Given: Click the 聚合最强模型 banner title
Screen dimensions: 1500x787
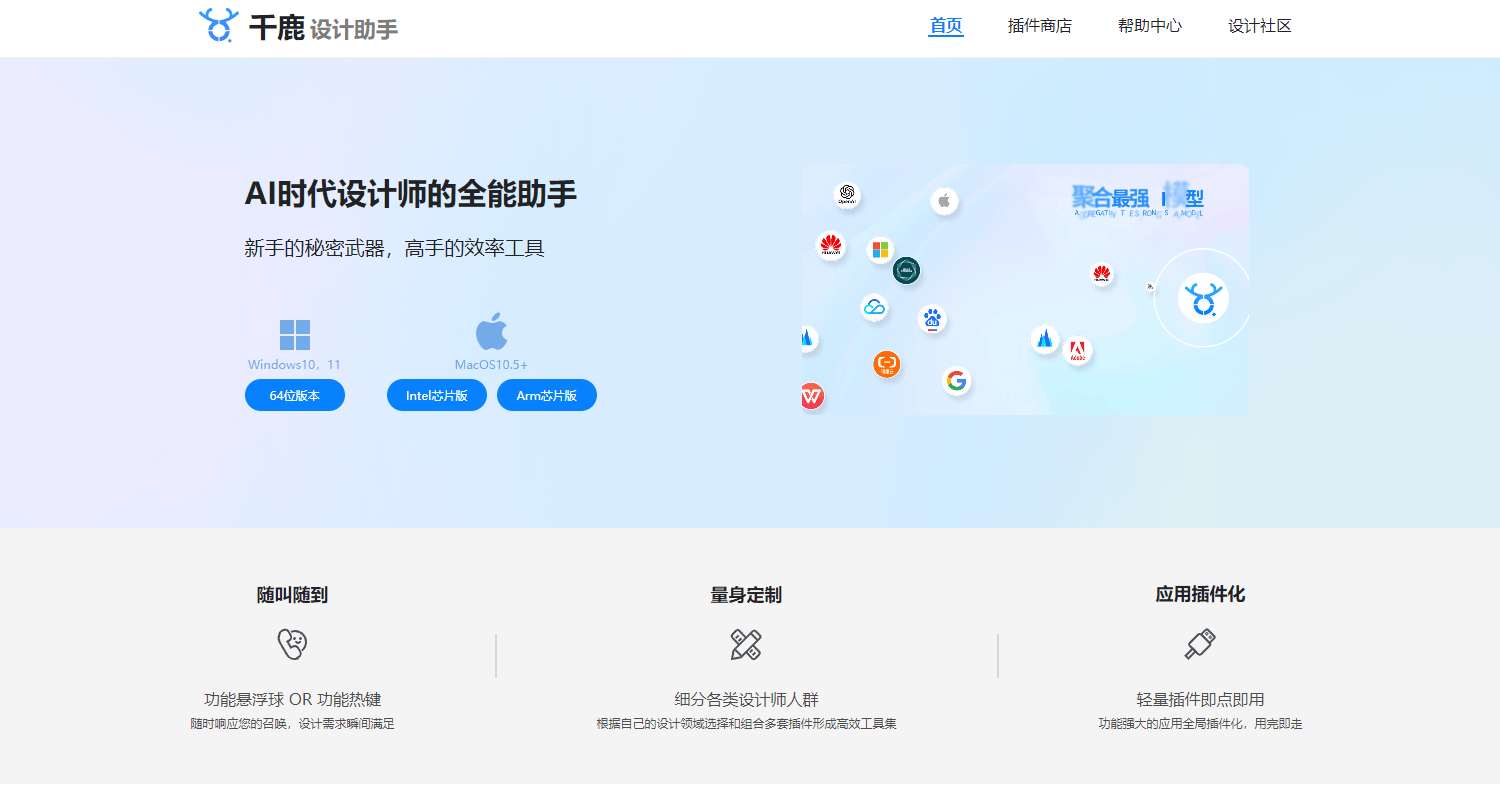Looking at the screenshot, I should click(x=1138, y=197).
